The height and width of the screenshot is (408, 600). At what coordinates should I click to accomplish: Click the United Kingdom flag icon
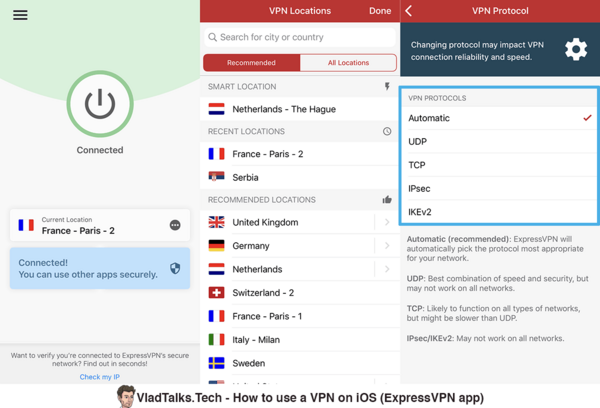216,222
